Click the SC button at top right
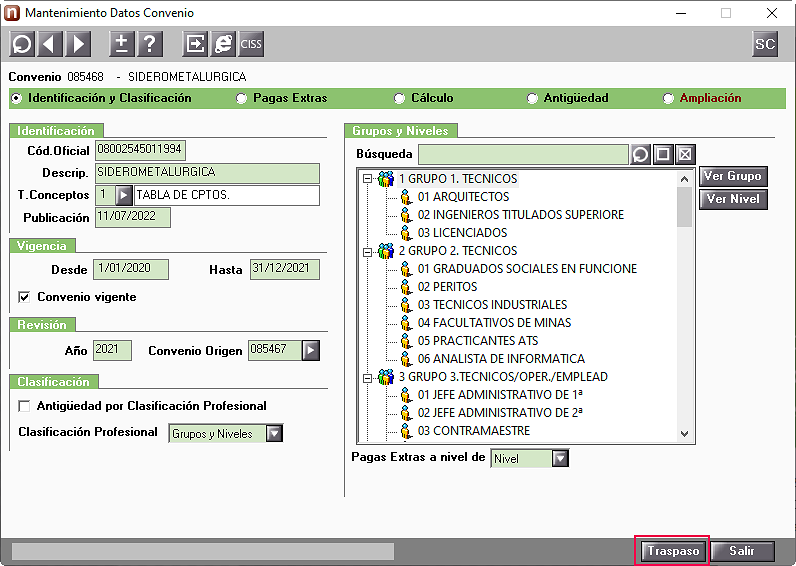 pyautogui.click(x=765, y=44)
